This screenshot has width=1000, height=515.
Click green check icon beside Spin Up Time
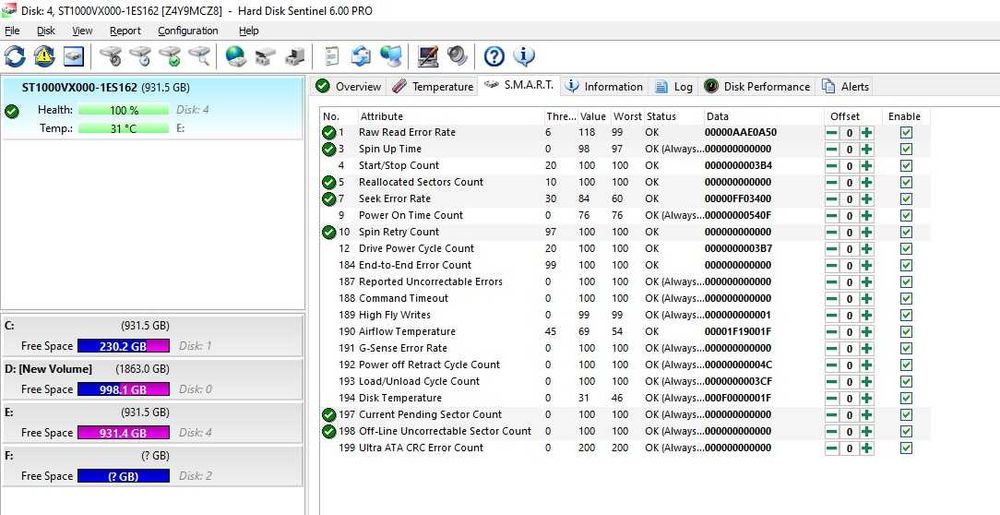coord(329,149)
